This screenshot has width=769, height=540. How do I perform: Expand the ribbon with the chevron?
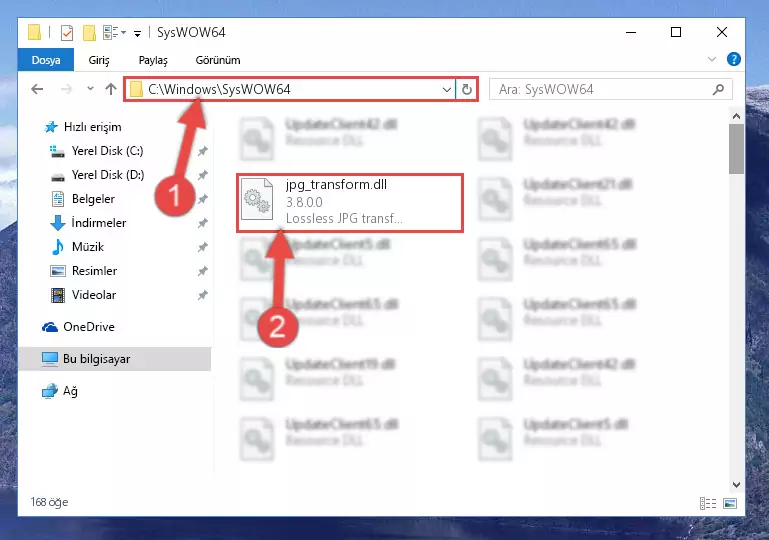pyautogui.click(x=712, y=59)
